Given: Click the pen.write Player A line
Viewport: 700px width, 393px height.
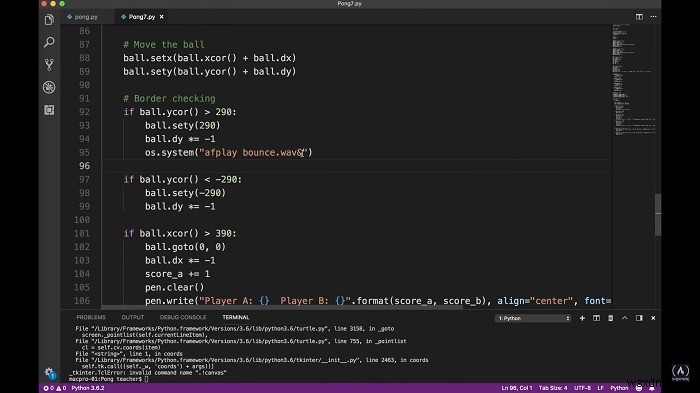Looking at the screenshot, I should 378,301.
